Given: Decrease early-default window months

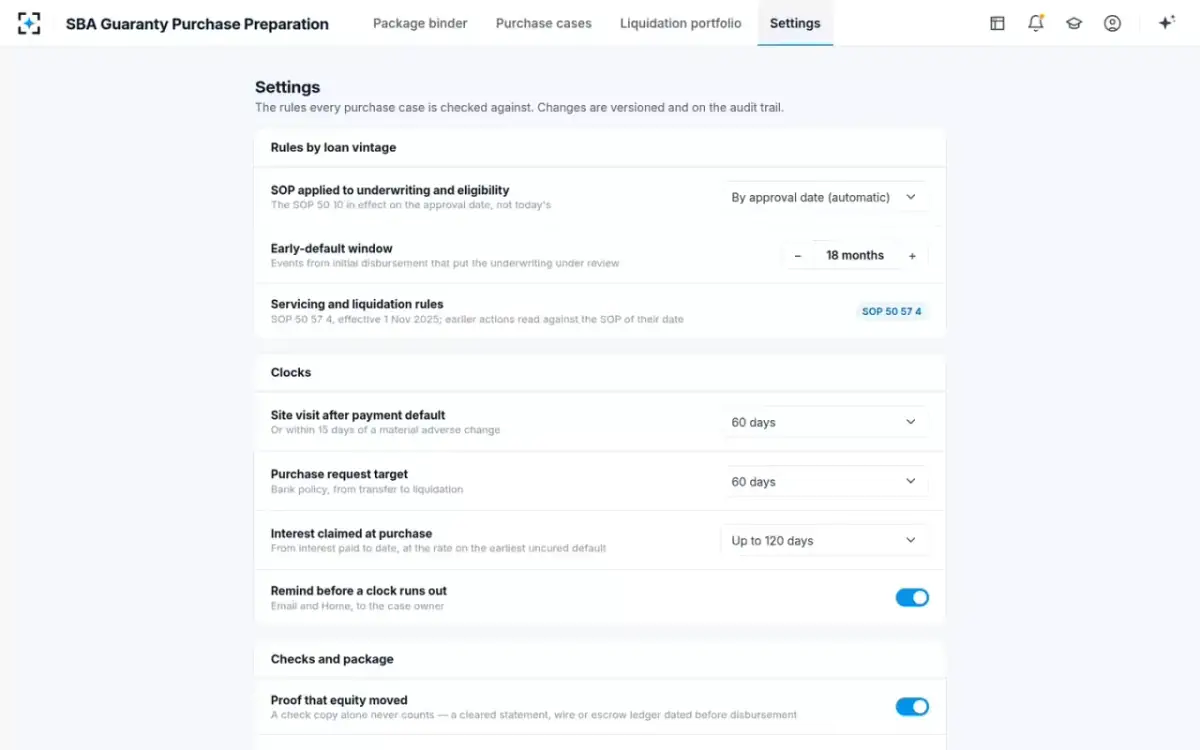Looking at the screenshot, I should pos(798,256).
